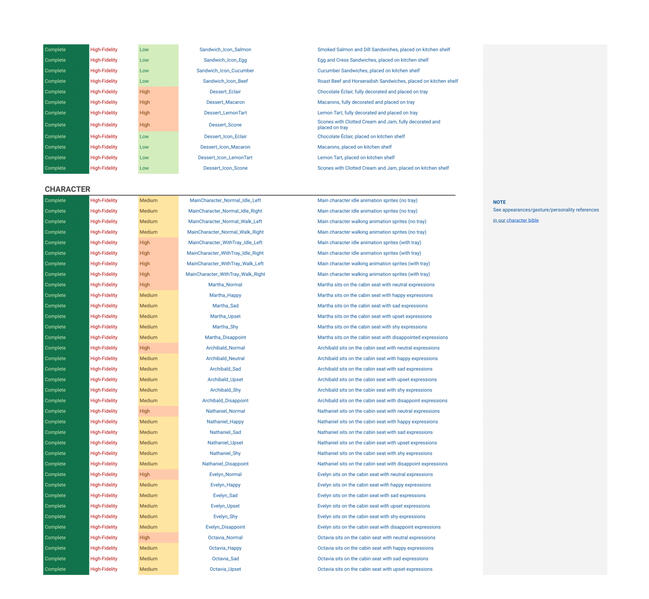649x599 pixels.
Task: Select the MainCharacter_WithTray_Walk_Right cell
Action: pyautogui.click(x=225, y=274)
